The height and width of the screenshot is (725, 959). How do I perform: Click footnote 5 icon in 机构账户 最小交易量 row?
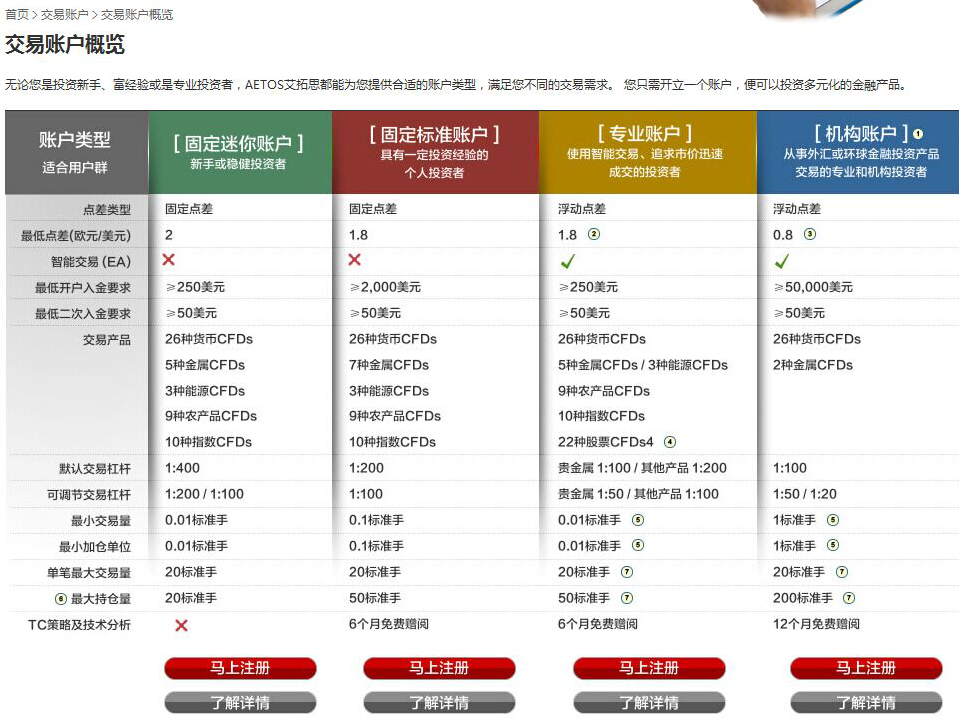click(833, 520)
